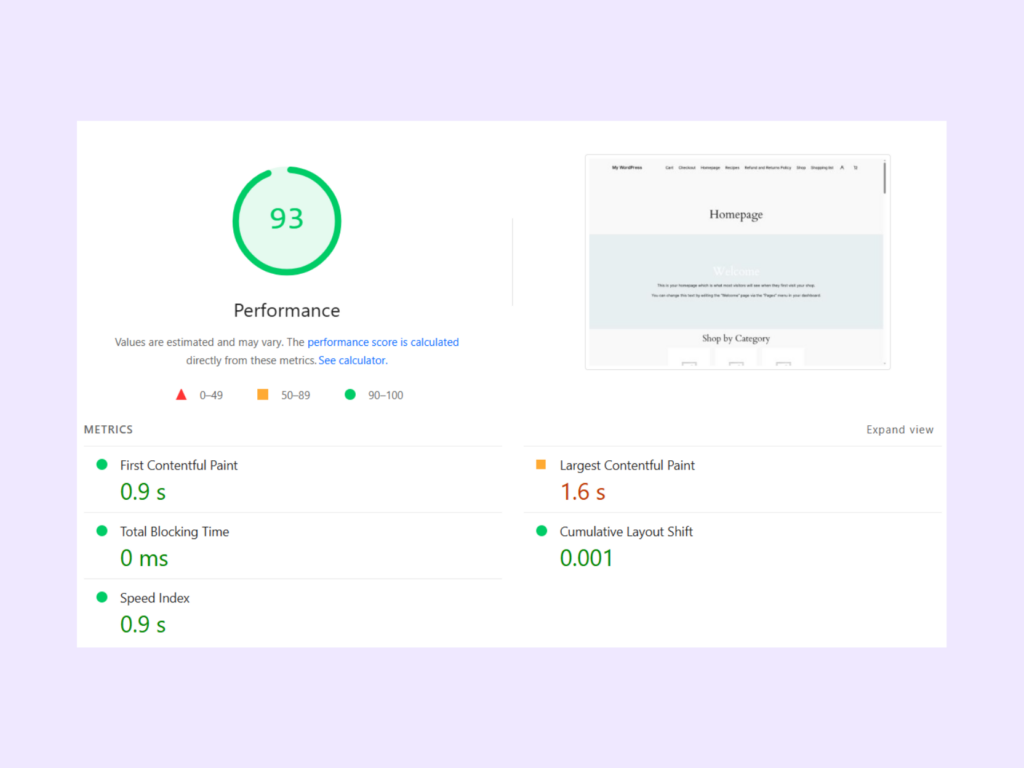Click the scrollbar in the page preview
The image size is (1024, 768).
(884, 175)
